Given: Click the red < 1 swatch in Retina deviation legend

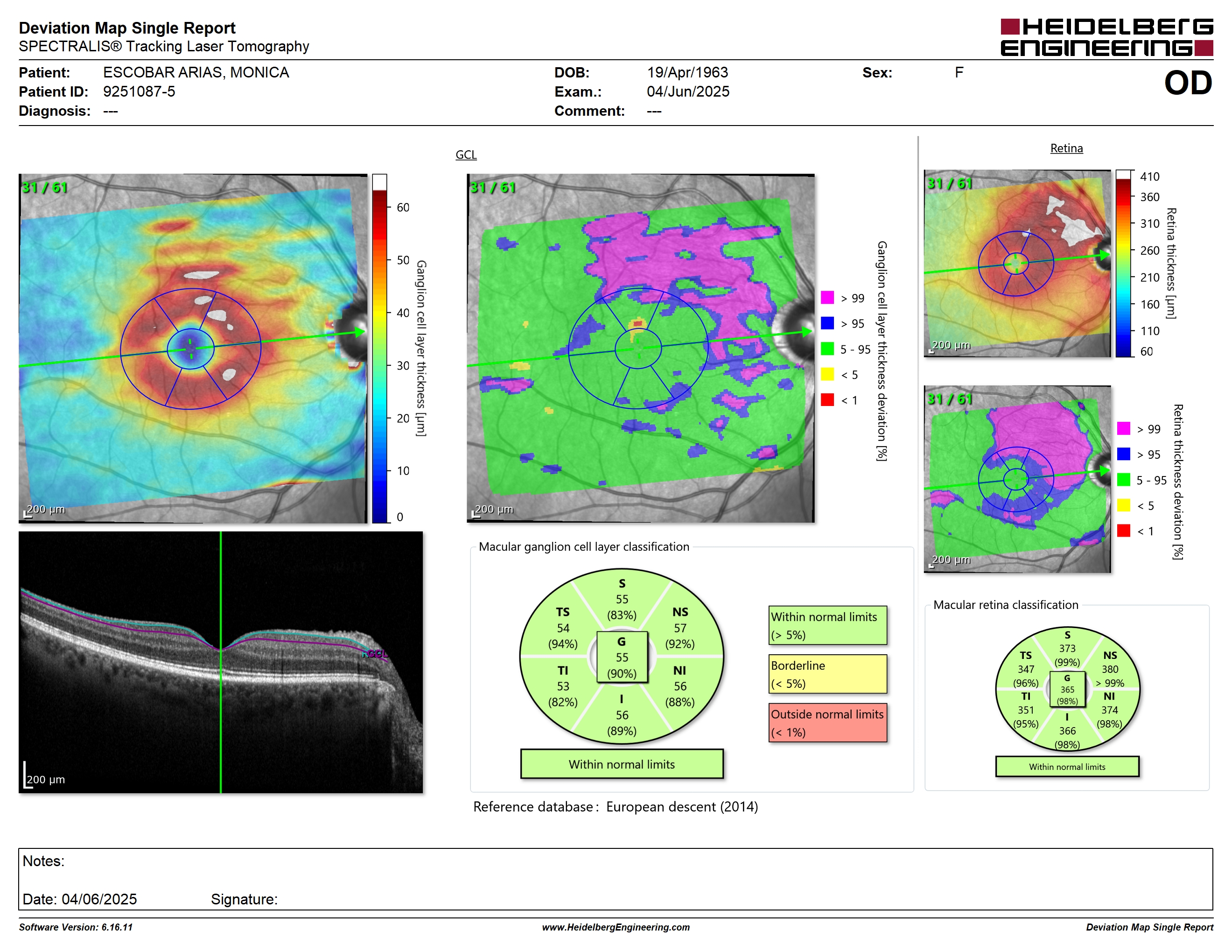Looking at the screenshot, I should (1123, 530).
